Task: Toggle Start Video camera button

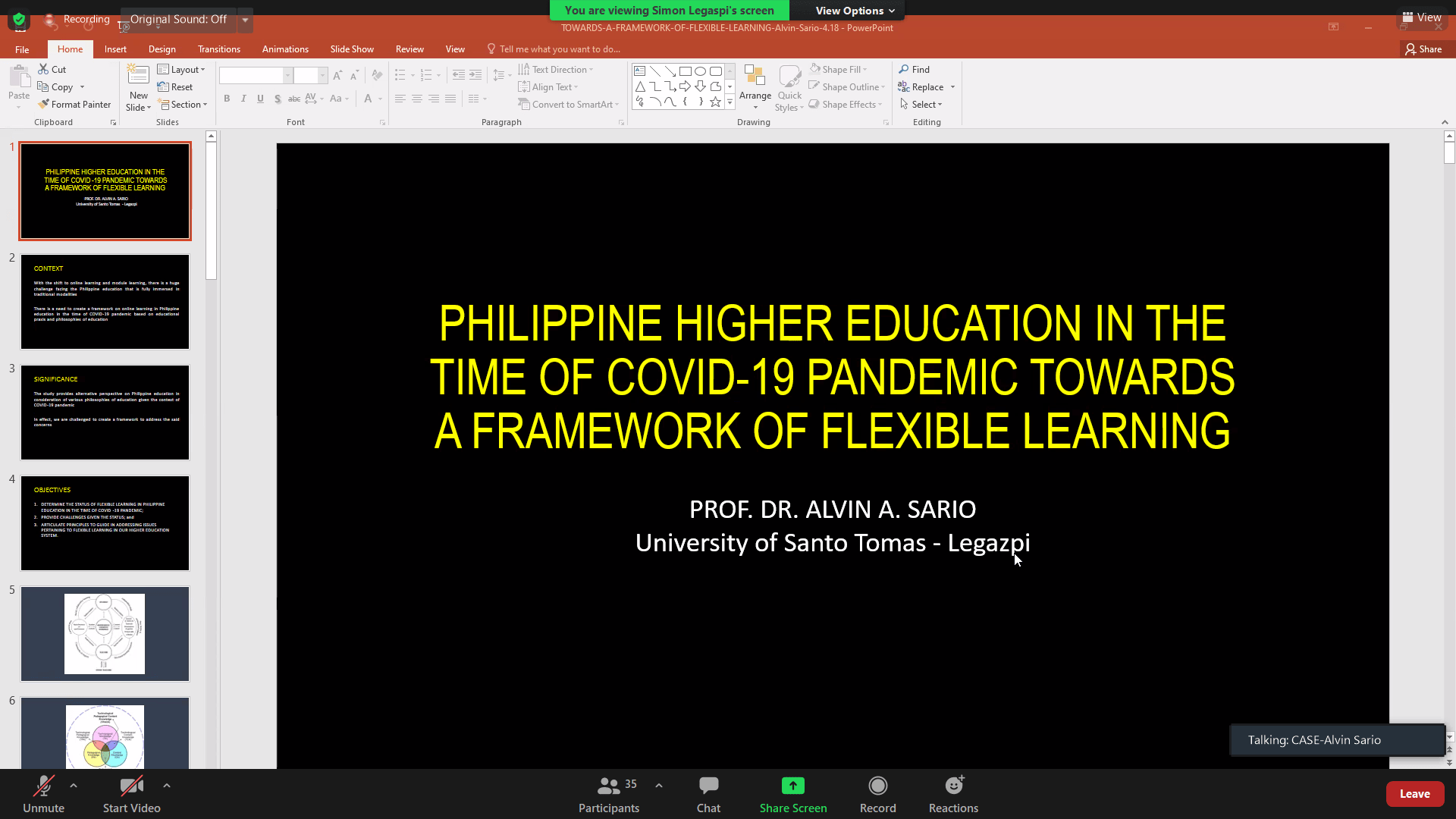Action: [131, 786]
